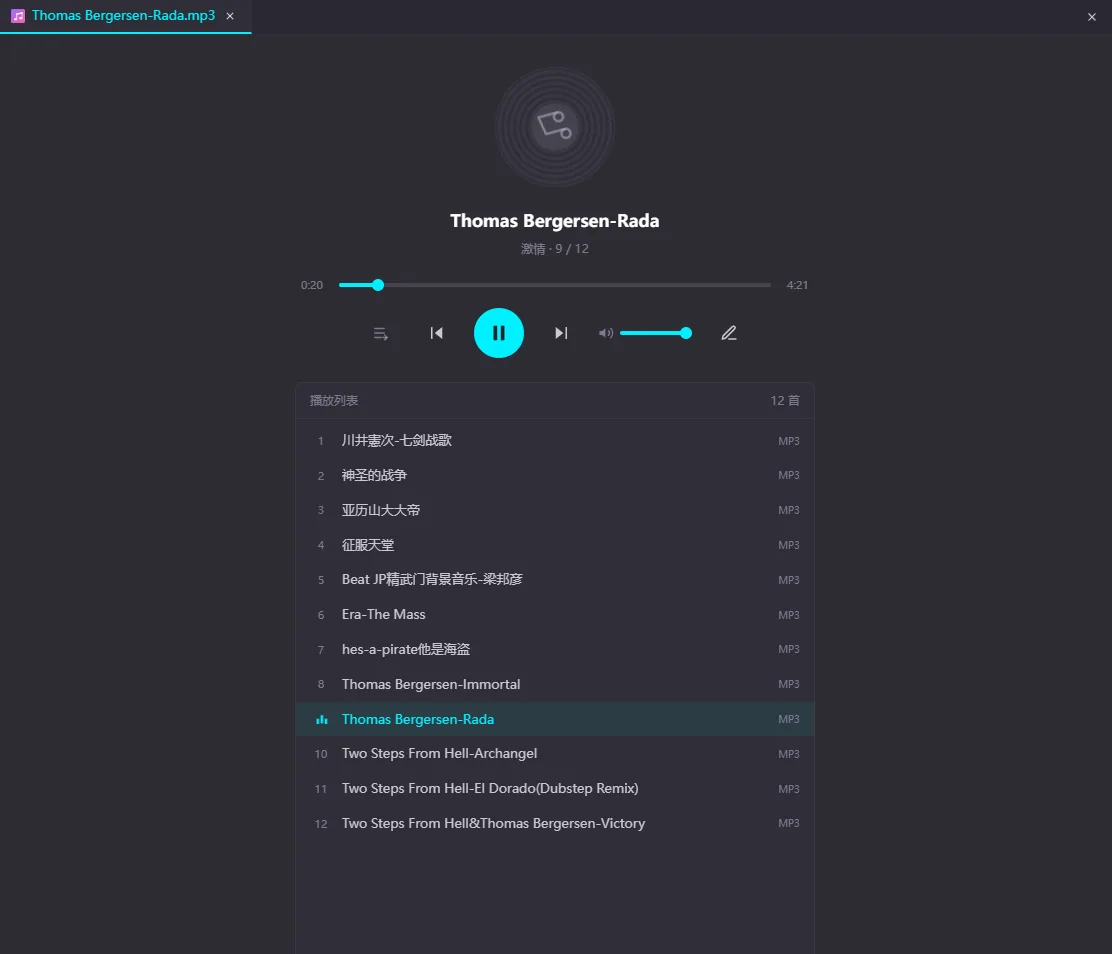The width and height of the screenshot is (1112, 954).
Task: Click the song progress bar handle
Action: point(378,284)
